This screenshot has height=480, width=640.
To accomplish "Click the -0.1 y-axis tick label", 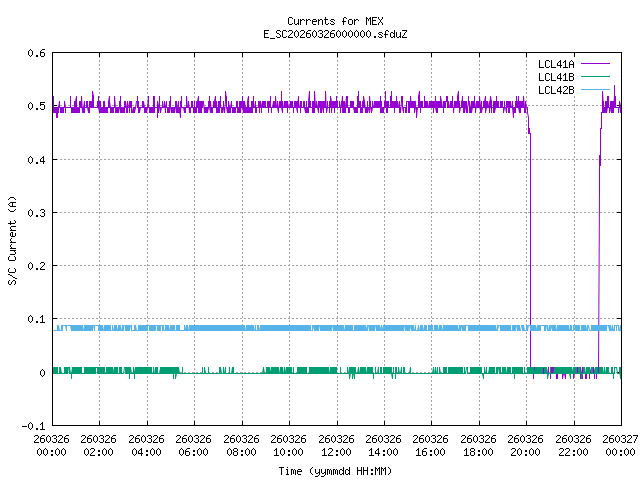I will pyautogui.click(x=31, y=426).
